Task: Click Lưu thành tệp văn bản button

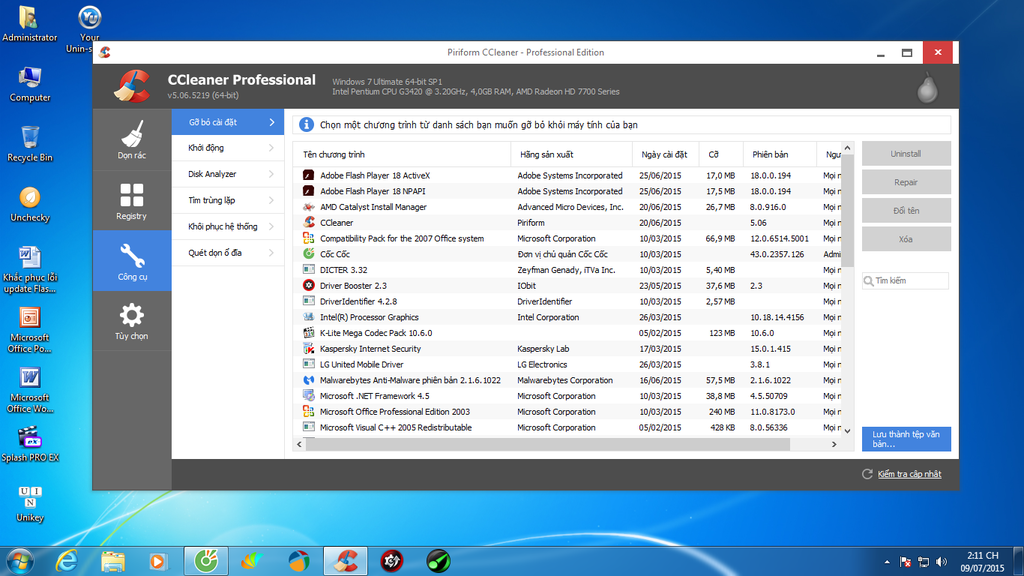Action: pos(906,439)
